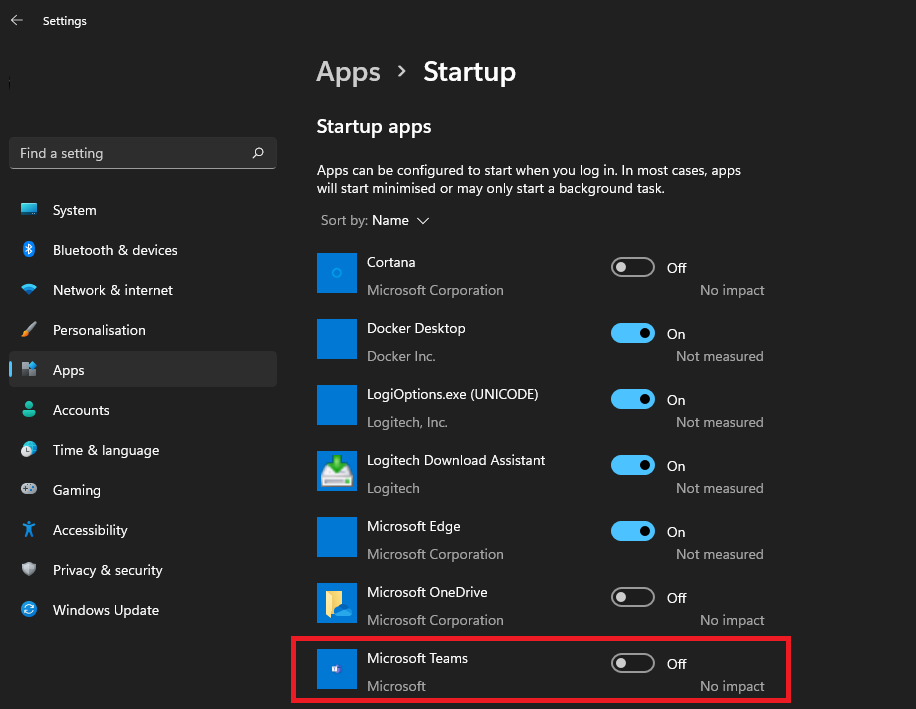Disable Docker Desktop startup toggle
The image size is (916, 709).
(x=633, y=333)
